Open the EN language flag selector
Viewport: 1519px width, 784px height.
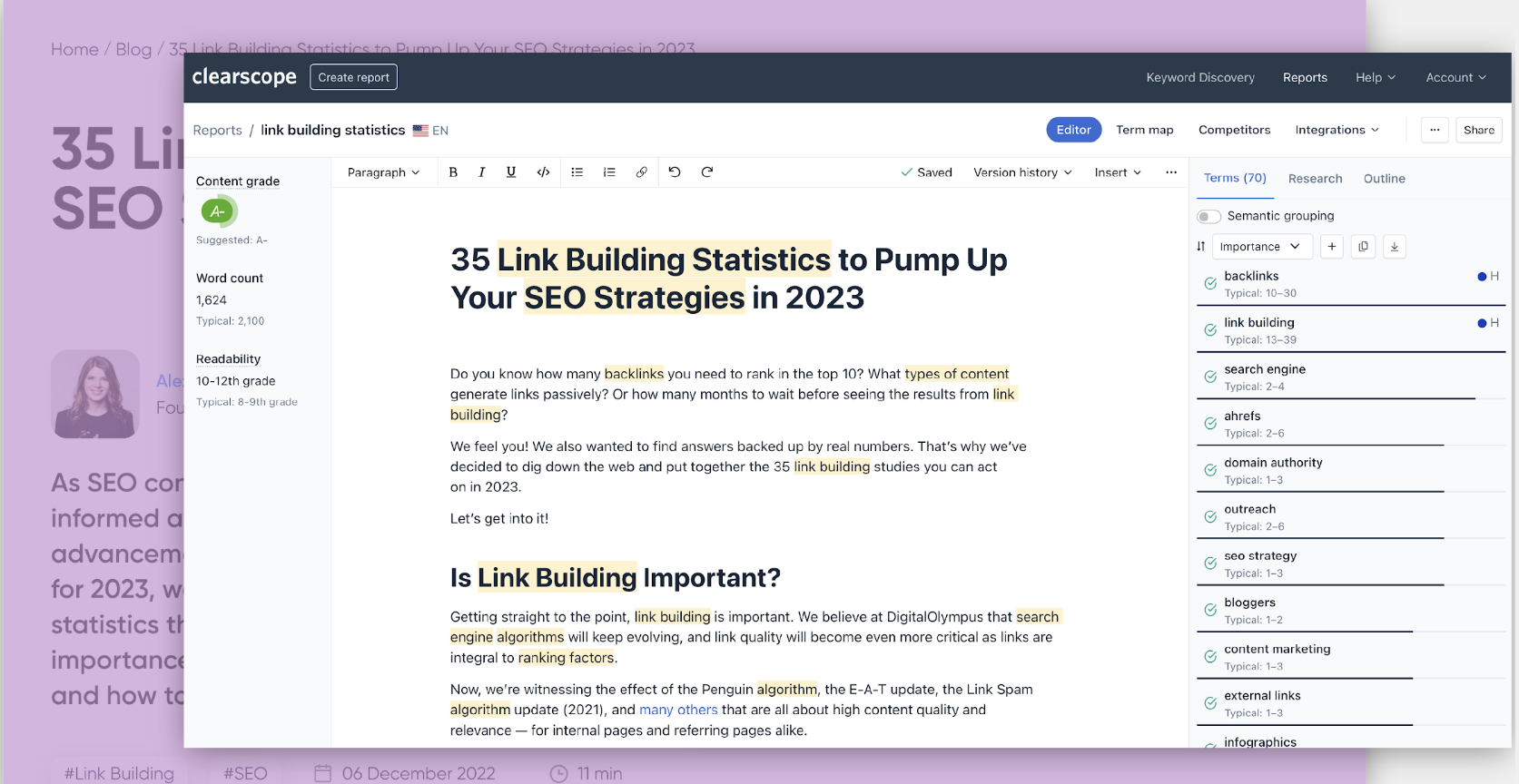coord(430,131)
